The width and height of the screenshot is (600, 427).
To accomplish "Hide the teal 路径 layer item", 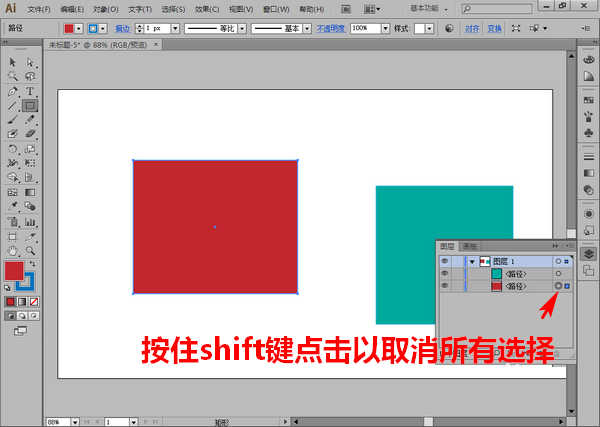I will click(x=444, y=273).
